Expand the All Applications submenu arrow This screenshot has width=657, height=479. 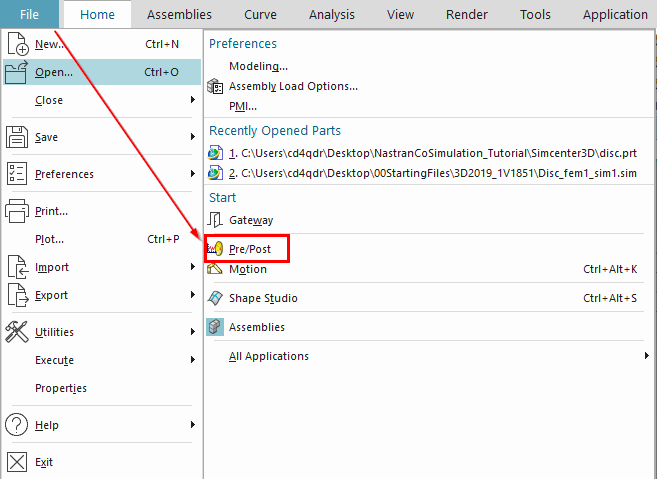[646, 356]
